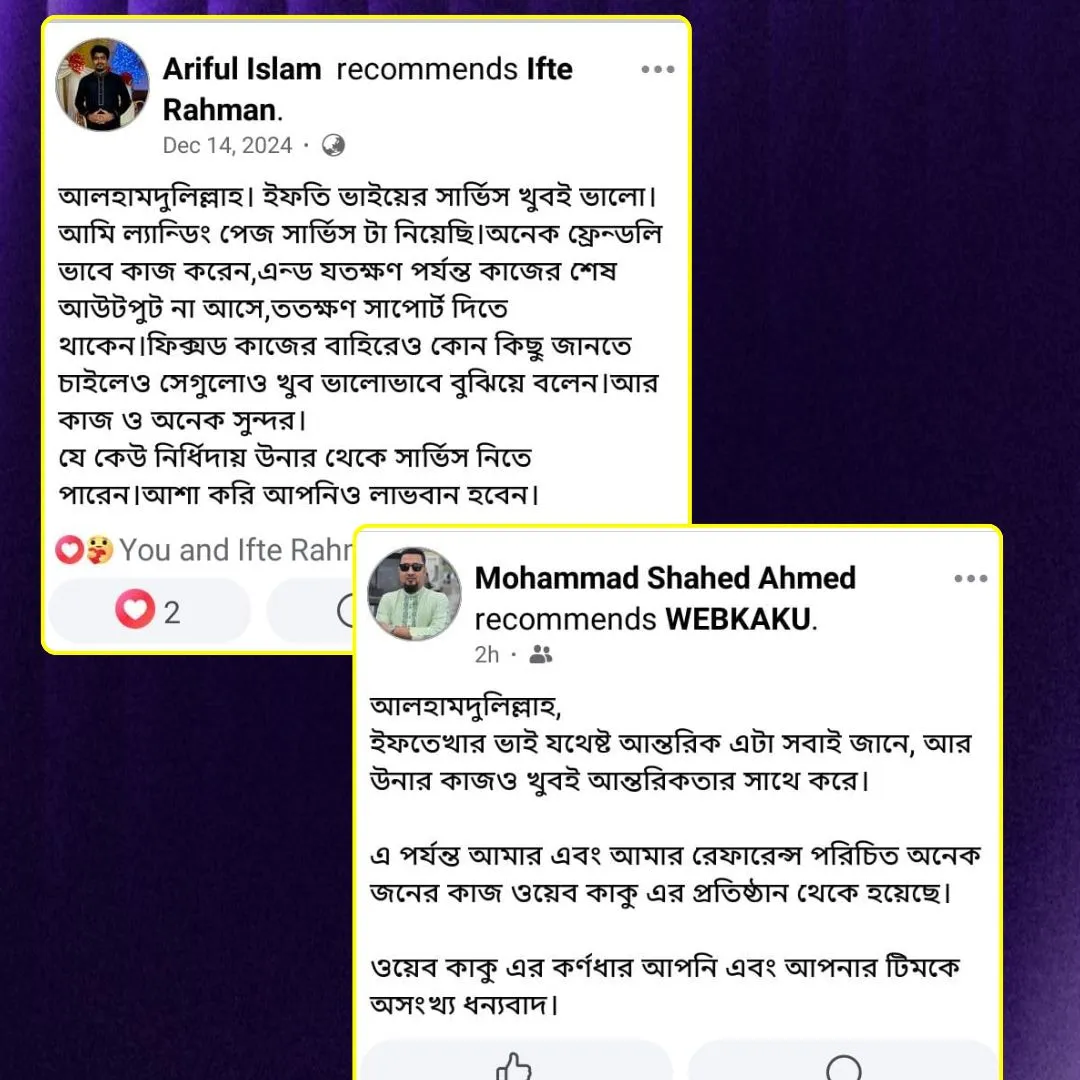The width and height of the screenshot is (1080, 1080).
Task: Visit the WEBKAKU page link
Action: point(738,619)
